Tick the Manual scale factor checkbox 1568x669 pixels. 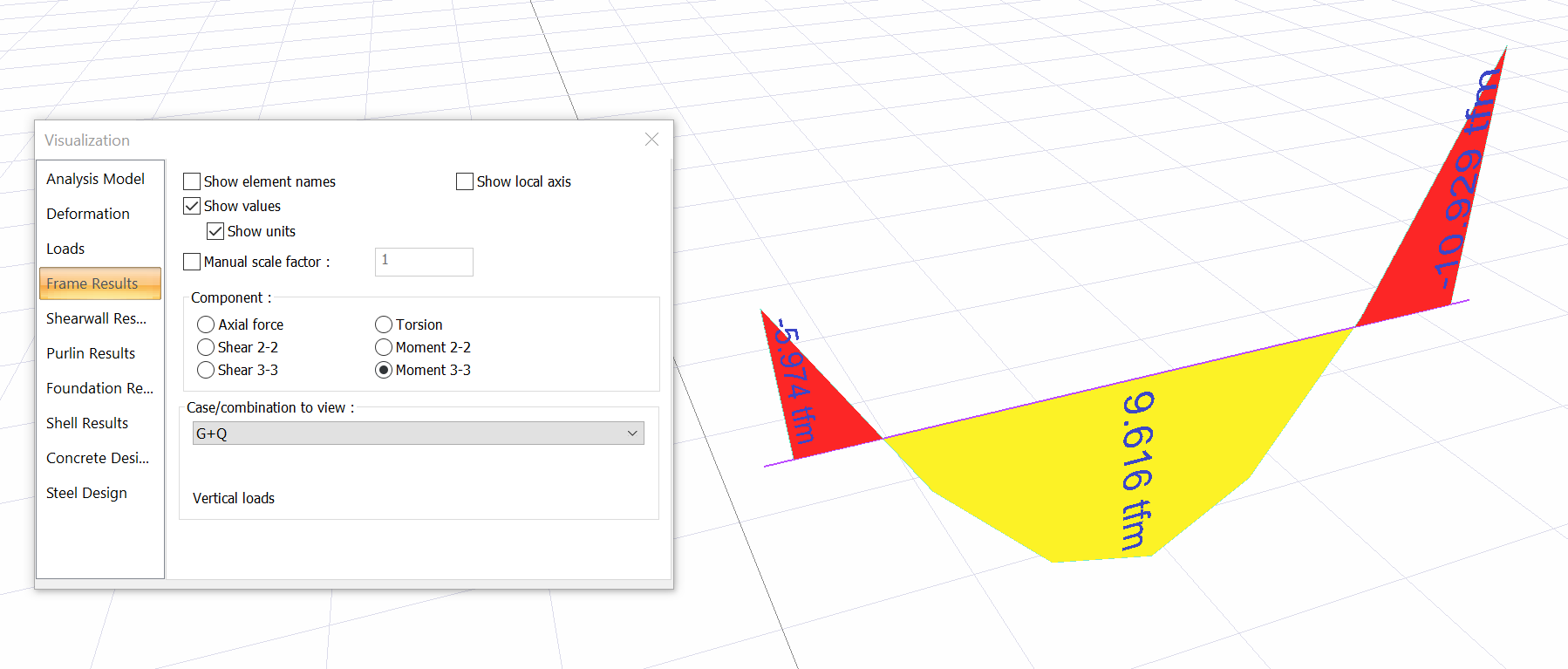click(192, 262)
